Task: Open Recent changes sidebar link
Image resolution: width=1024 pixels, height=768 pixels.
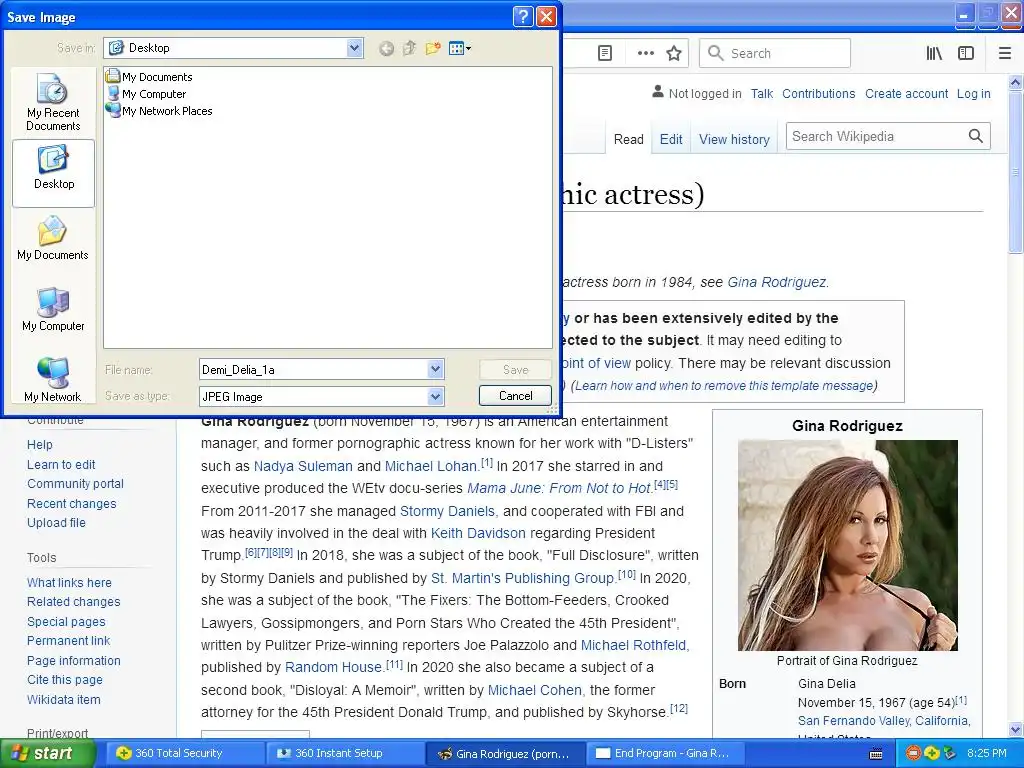Action: pos(71,504)
